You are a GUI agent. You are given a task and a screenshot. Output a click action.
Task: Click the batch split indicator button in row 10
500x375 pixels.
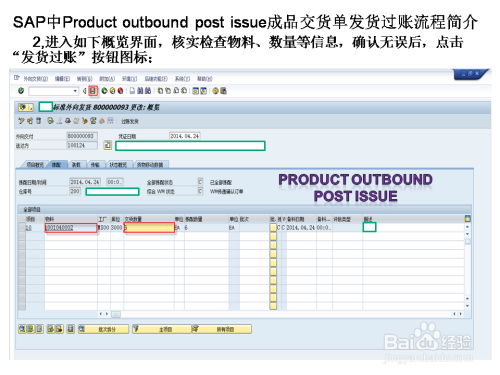273,228
